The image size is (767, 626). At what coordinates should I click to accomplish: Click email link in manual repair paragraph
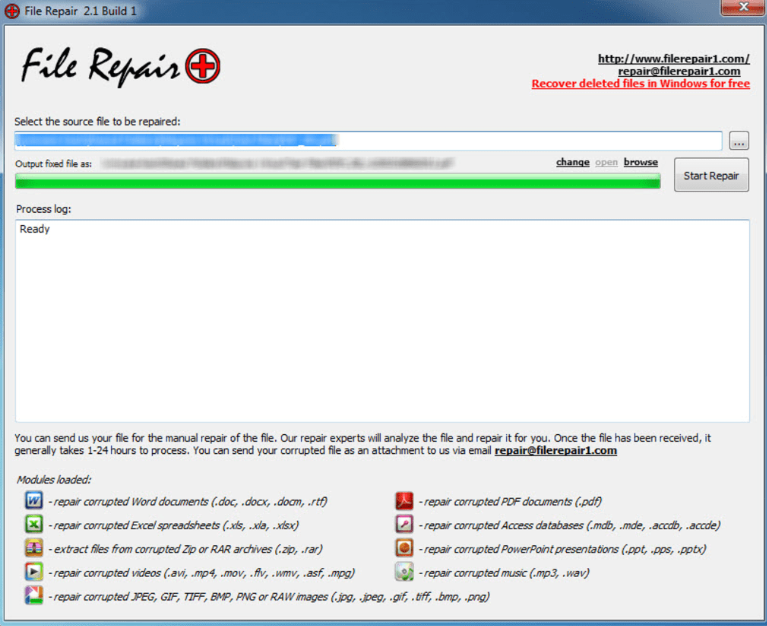(556, 450)
